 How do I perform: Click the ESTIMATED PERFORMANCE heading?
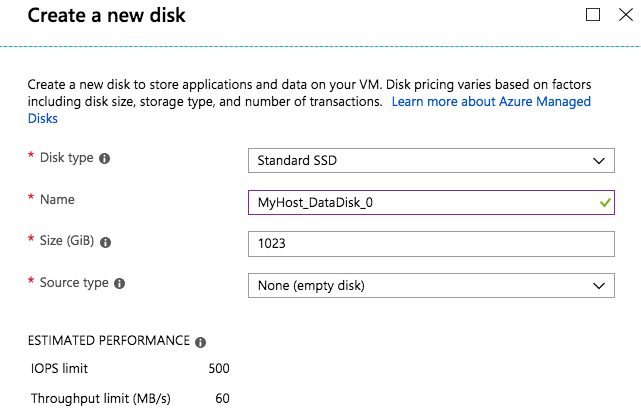[109, 340]
